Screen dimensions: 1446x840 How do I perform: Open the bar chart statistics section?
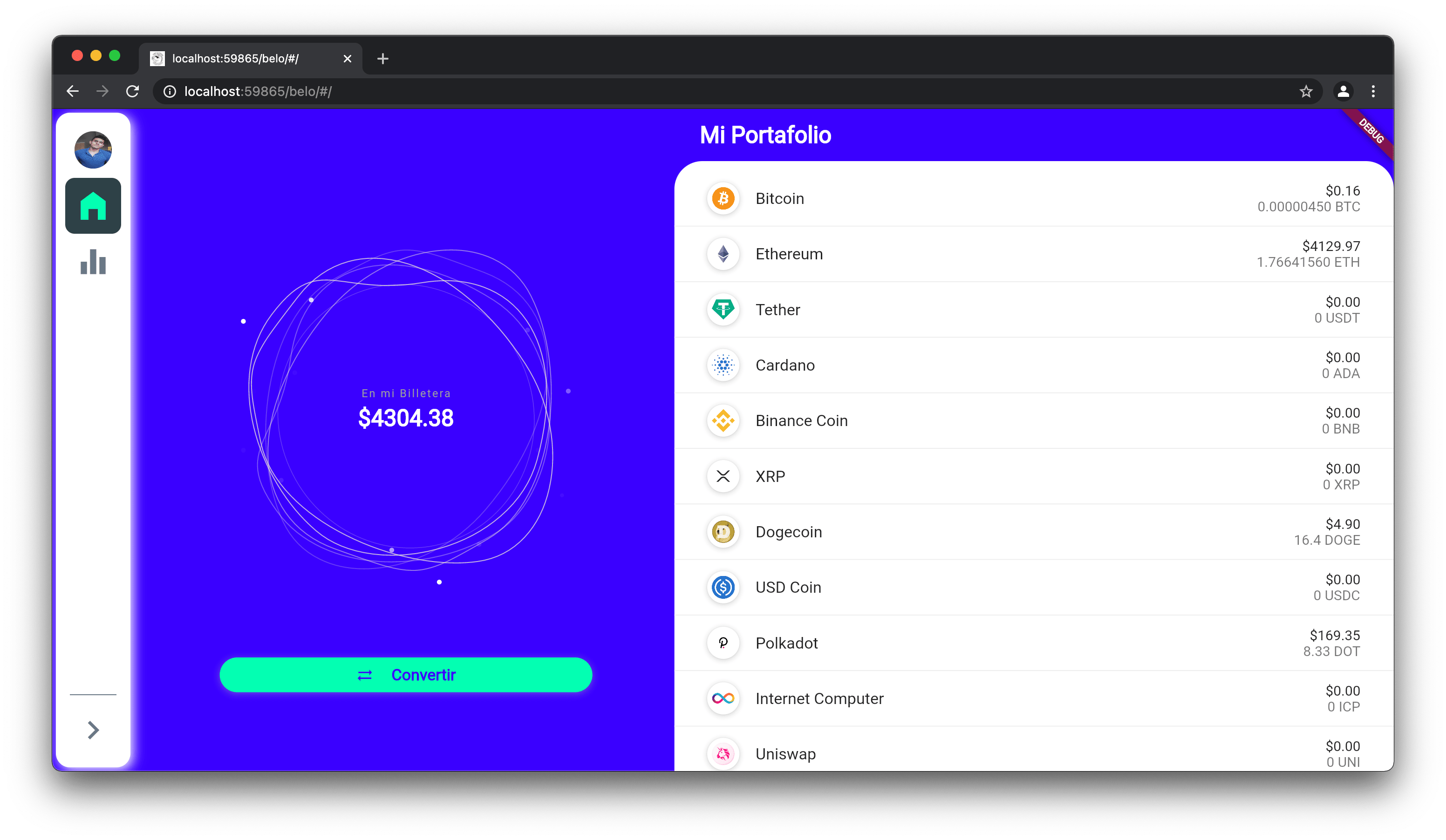coord(93,262)
